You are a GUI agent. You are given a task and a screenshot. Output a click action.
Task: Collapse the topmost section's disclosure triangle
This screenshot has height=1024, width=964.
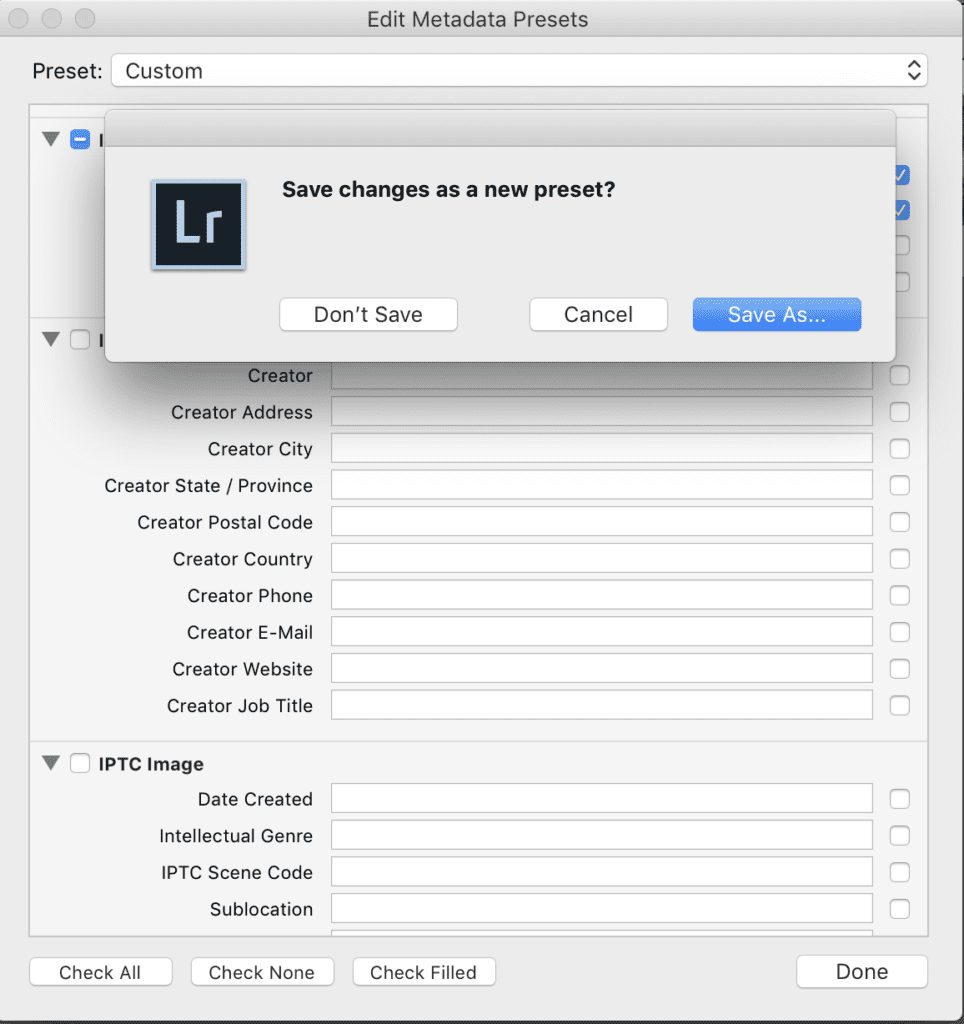coord(50,139)
